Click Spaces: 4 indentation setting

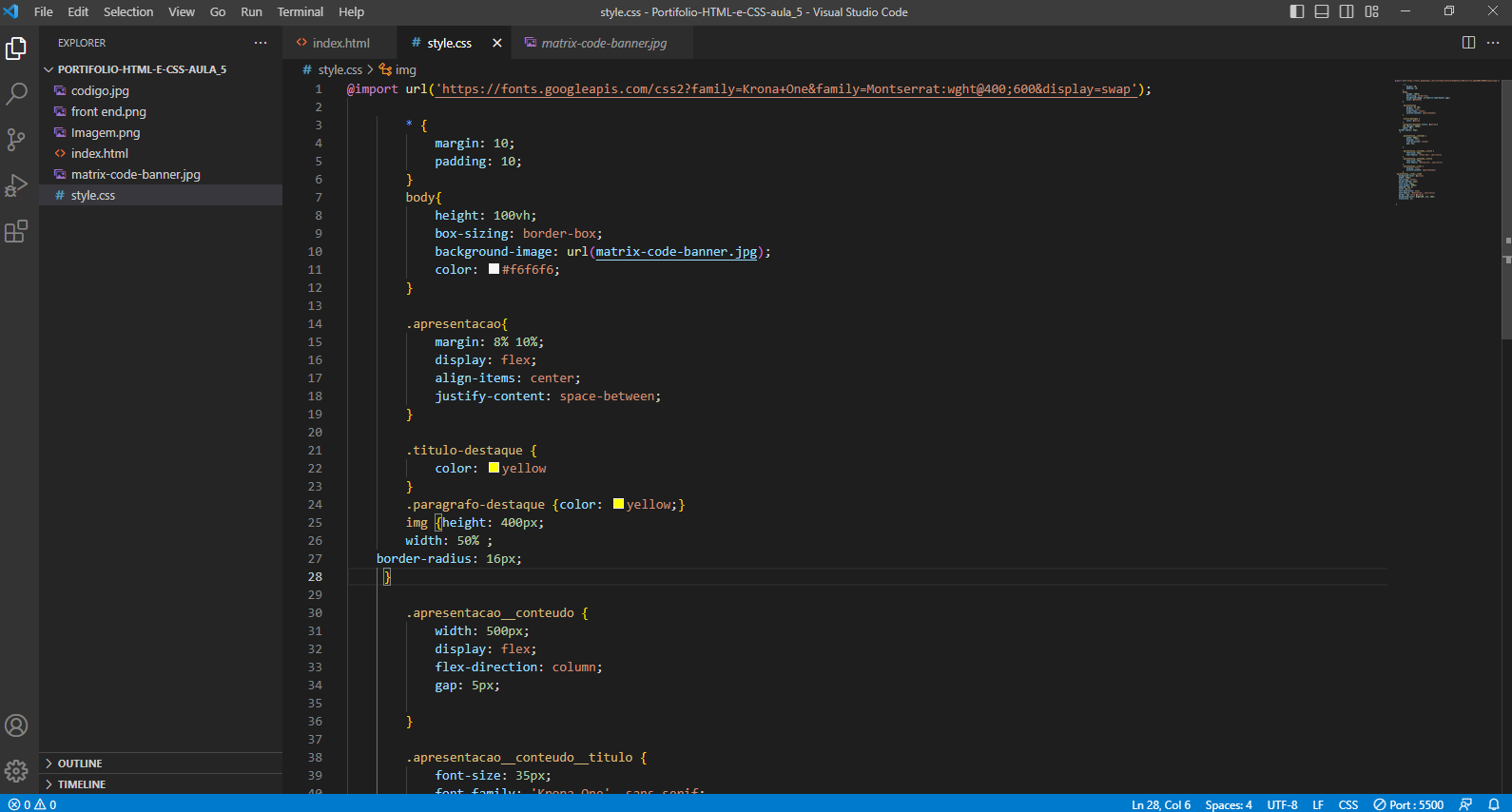1228,804
